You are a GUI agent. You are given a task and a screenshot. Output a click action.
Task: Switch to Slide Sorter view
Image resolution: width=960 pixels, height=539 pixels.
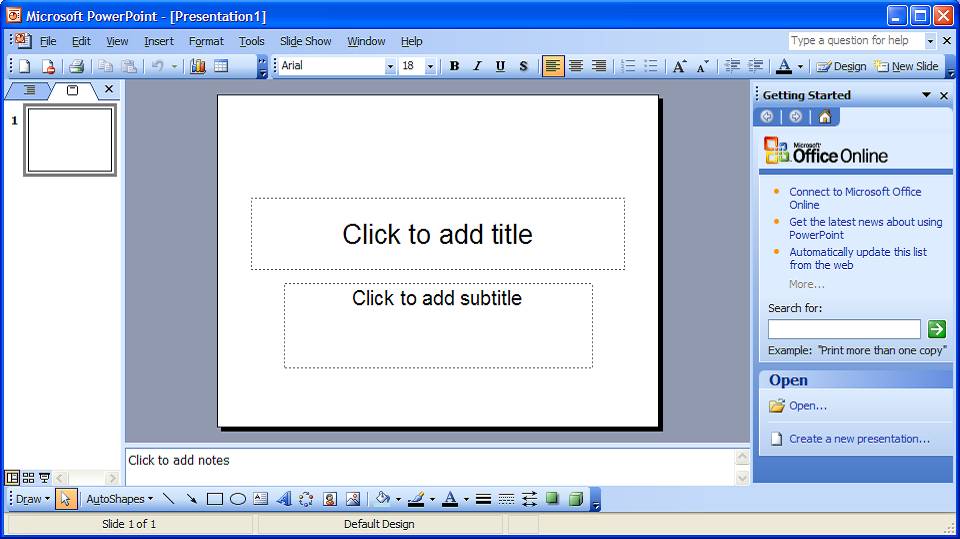[28, 478]
